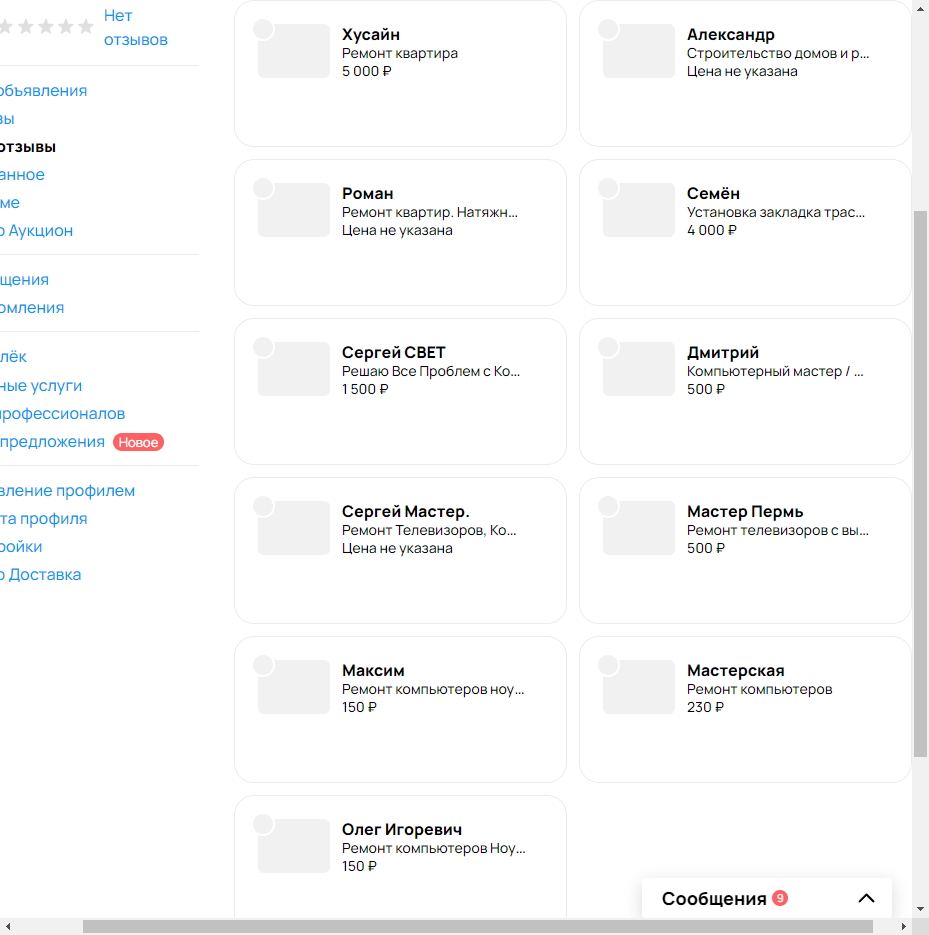This screenshot has height=935, width=929.
Task: Open the ...ойки settings sidebar link
Action: [21, 547]
